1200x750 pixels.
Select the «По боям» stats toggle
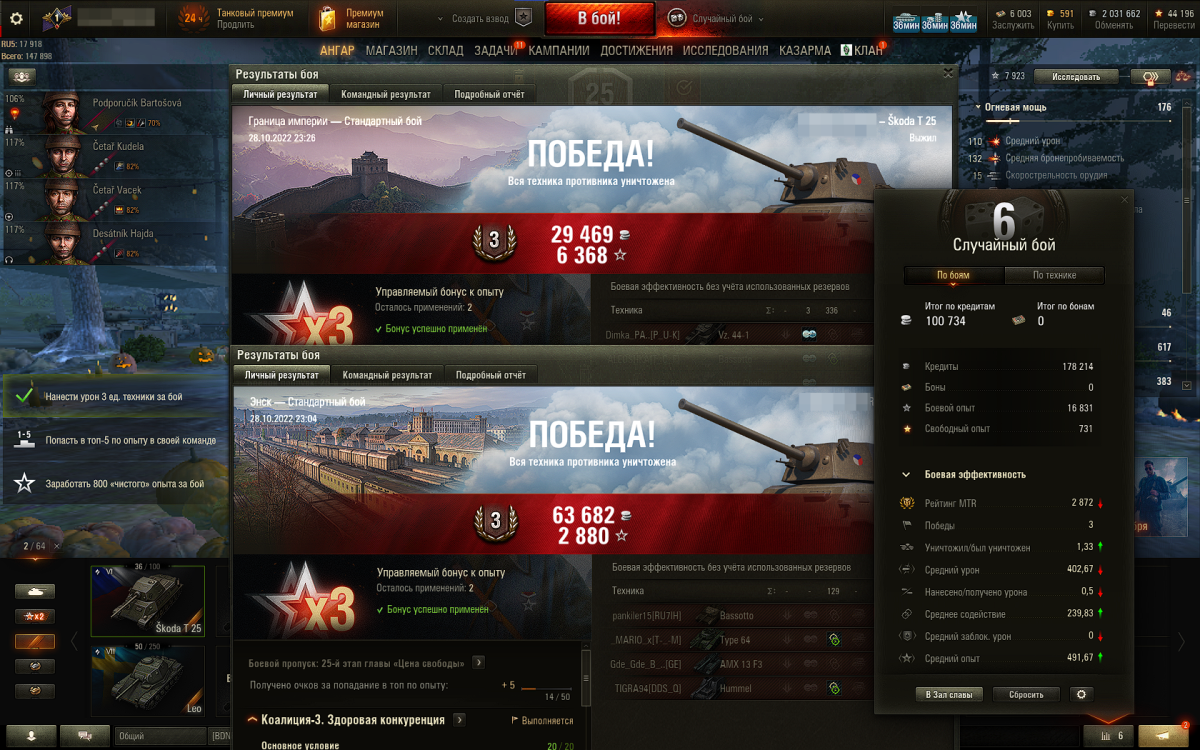pos(953,275)
